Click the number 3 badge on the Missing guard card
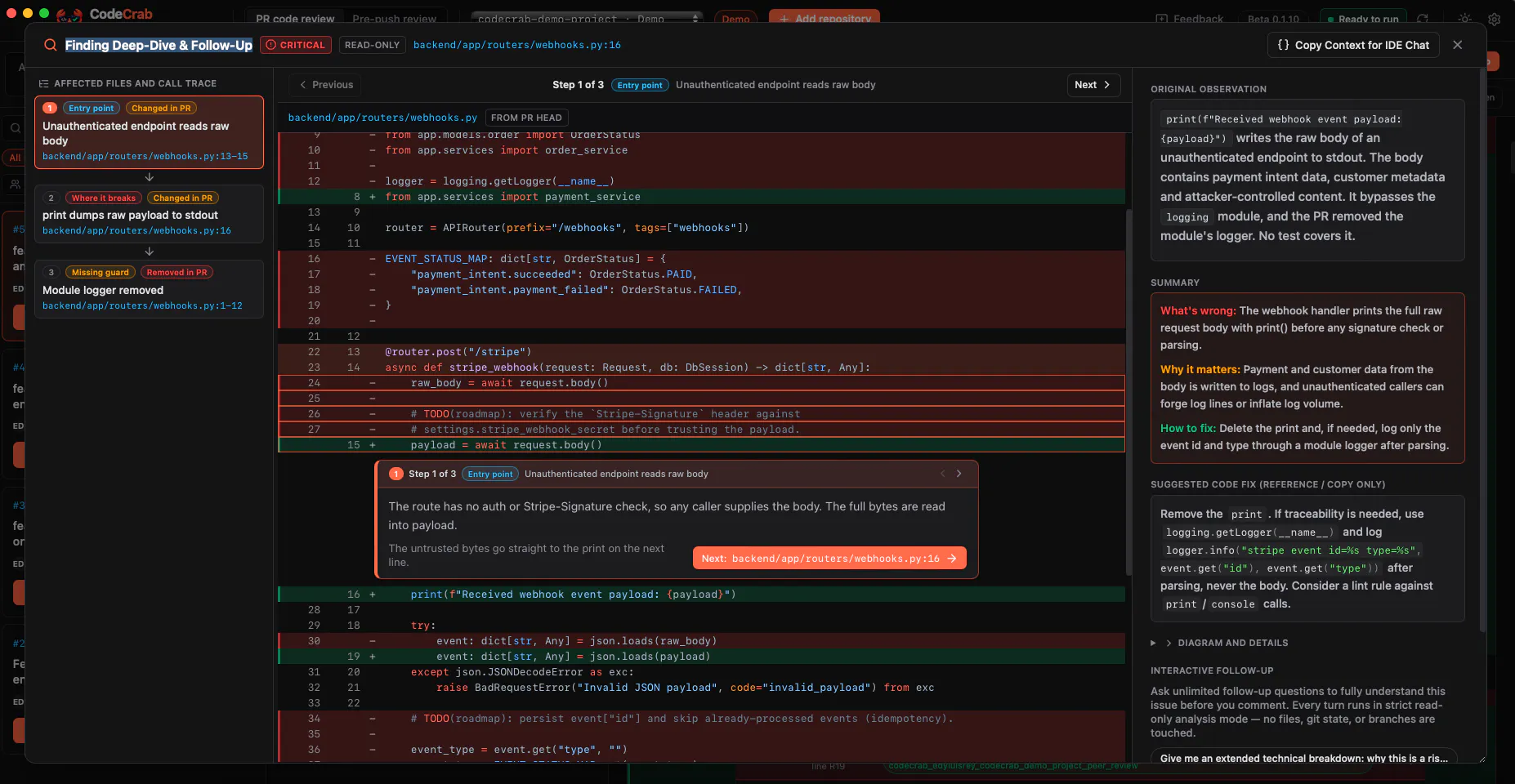The height and width of the screenshot is (784, 1515). (51, 272)
